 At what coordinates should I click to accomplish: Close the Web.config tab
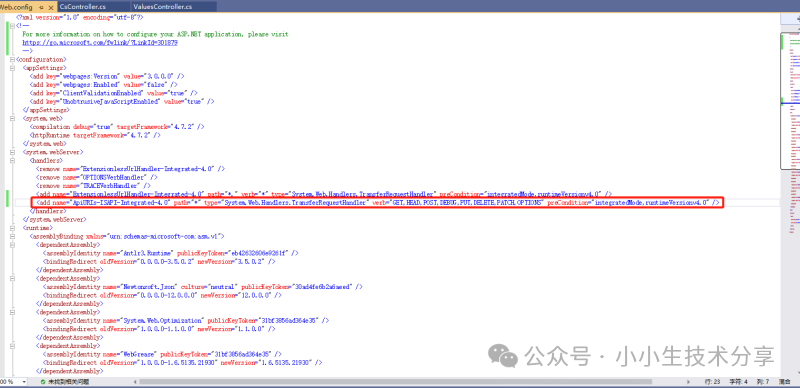(51, 7)
